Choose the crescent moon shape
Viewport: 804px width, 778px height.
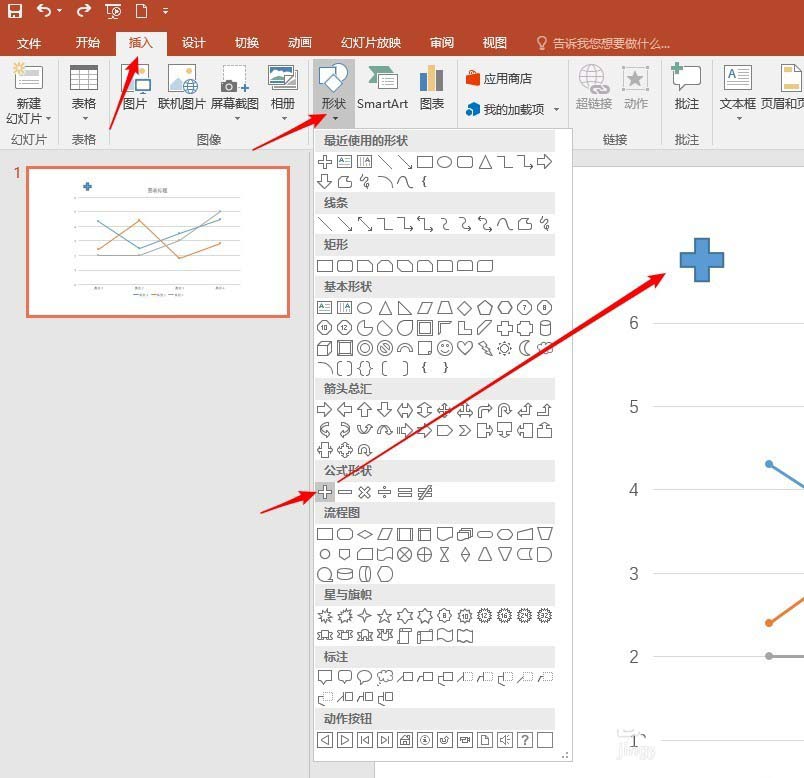click(525, 348)
